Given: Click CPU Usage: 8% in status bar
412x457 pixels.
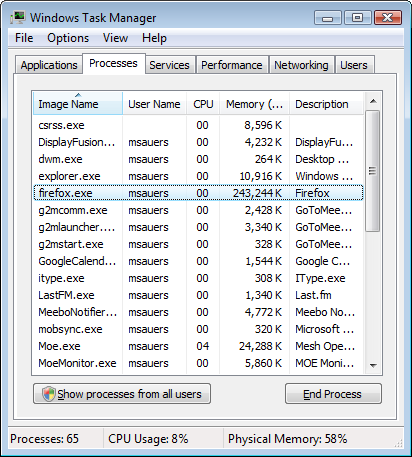Looking at the screenshot, I should (148, 439).
